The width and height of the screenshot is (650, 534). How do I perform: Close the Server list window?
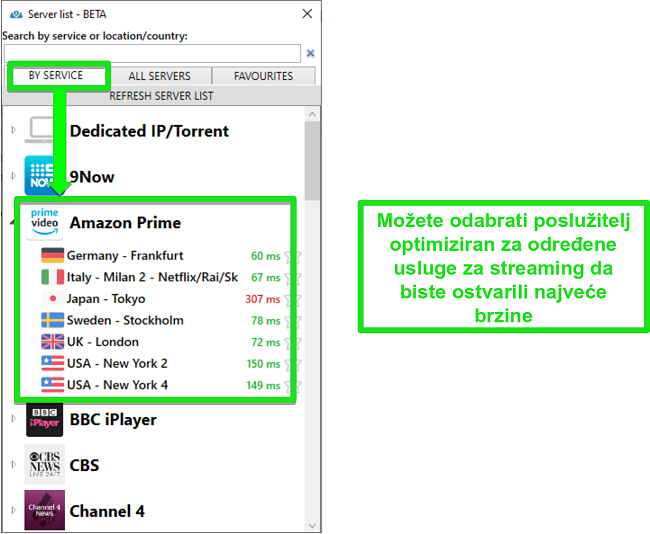307,14
